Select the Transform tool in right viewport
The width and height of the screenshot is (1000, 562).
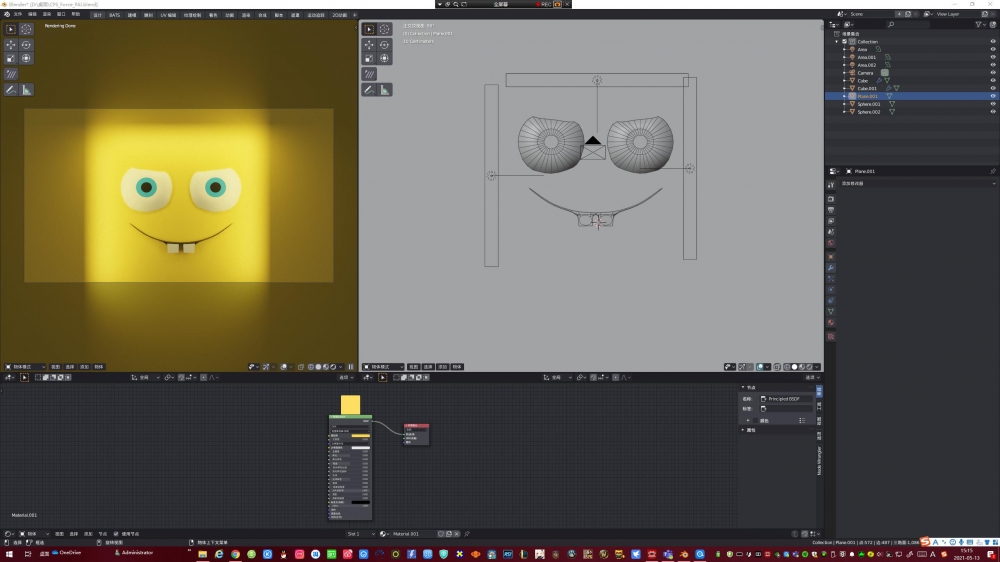[x=385, y=59]
